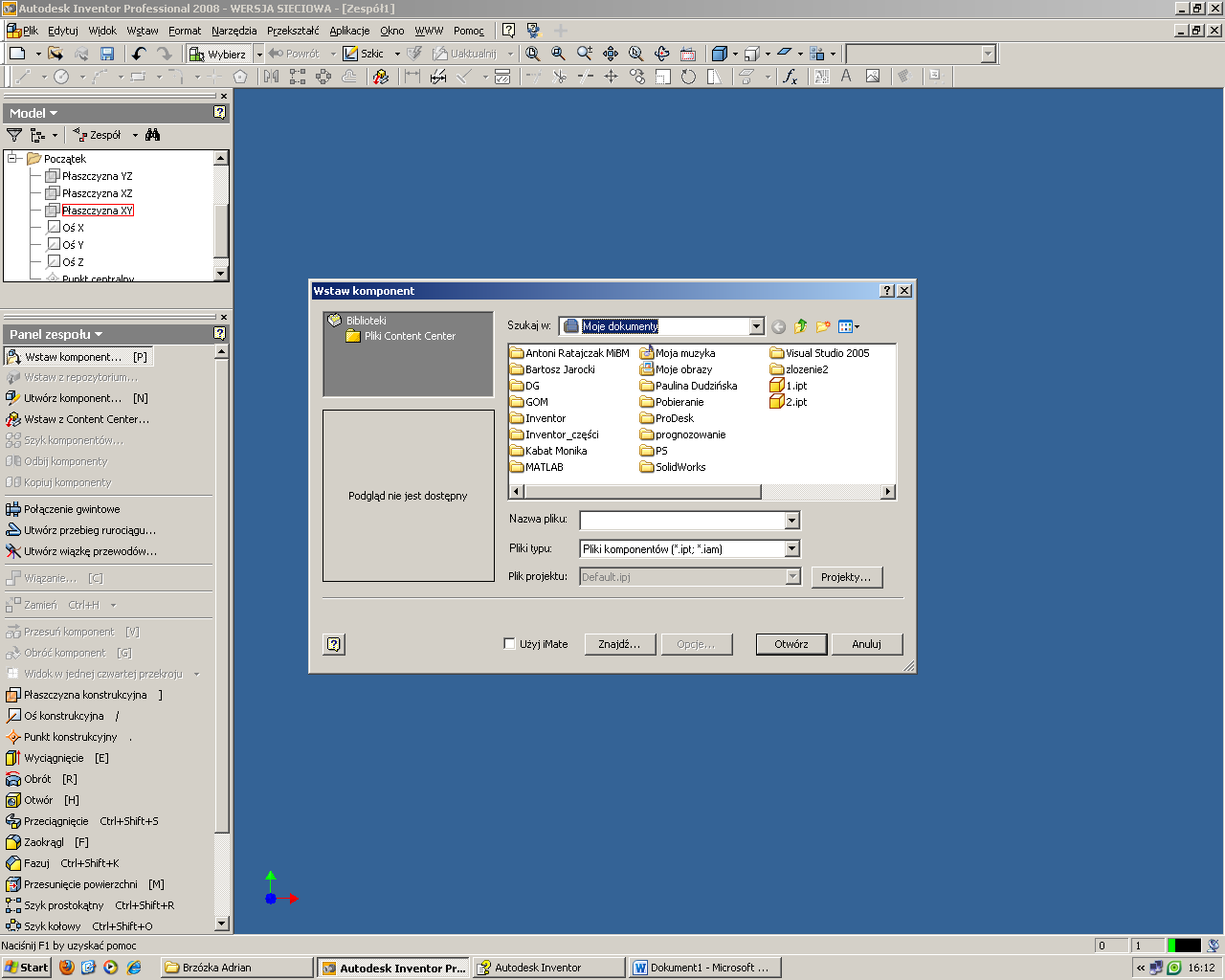Select the Szyk kołowy circular pattern tool

tap(78, 926)
